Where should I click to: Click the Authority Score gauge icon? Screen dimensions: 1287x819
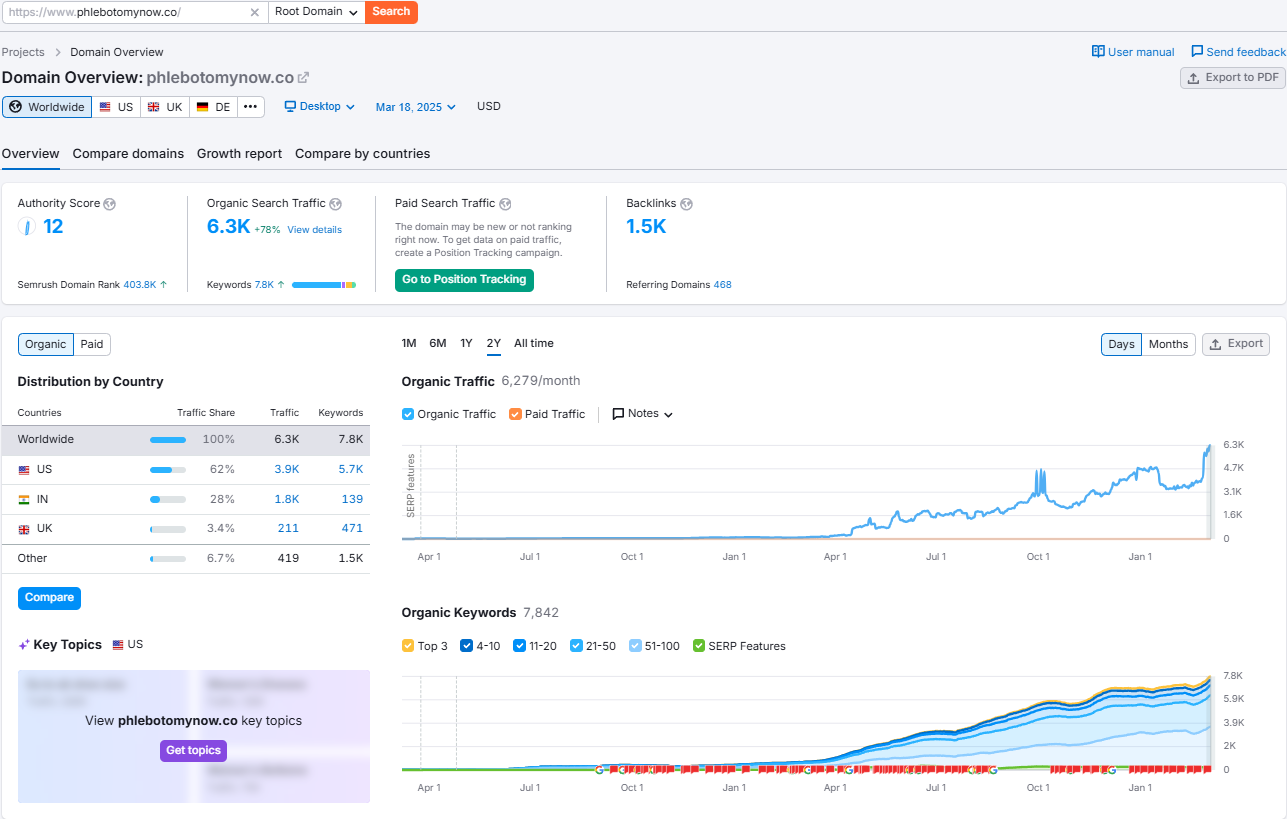tap(27, 227)
